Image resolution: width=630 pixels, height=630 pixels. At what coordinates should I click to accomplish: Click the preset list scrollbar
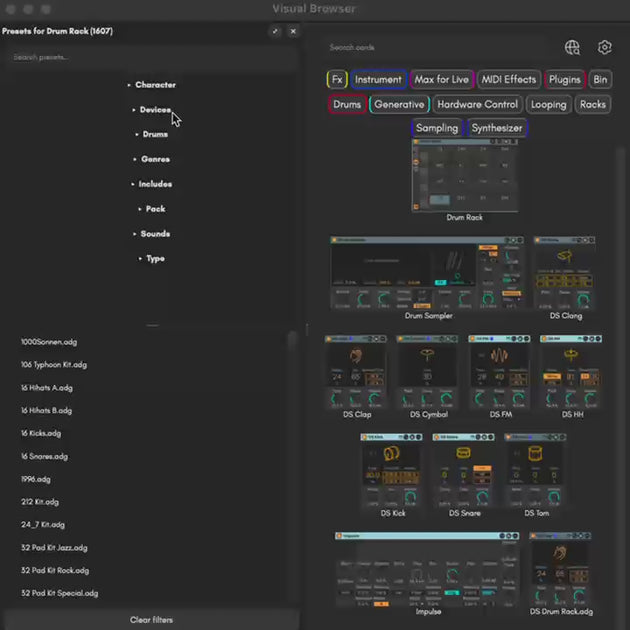pos(292,342)
